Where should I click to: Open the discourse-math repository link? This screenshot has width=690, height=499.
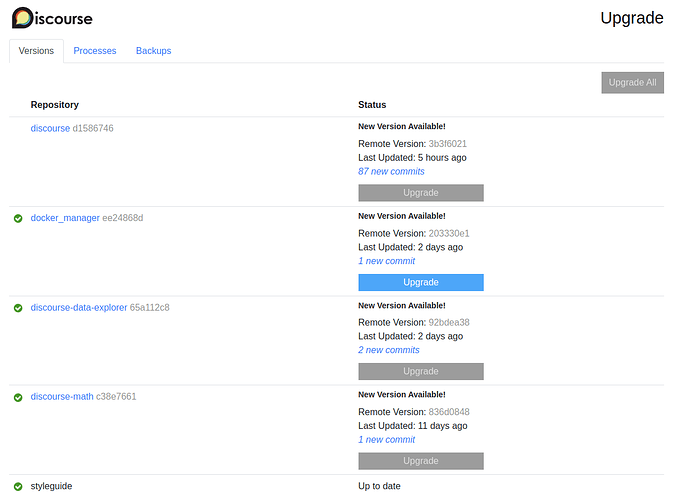click(62, 396)
